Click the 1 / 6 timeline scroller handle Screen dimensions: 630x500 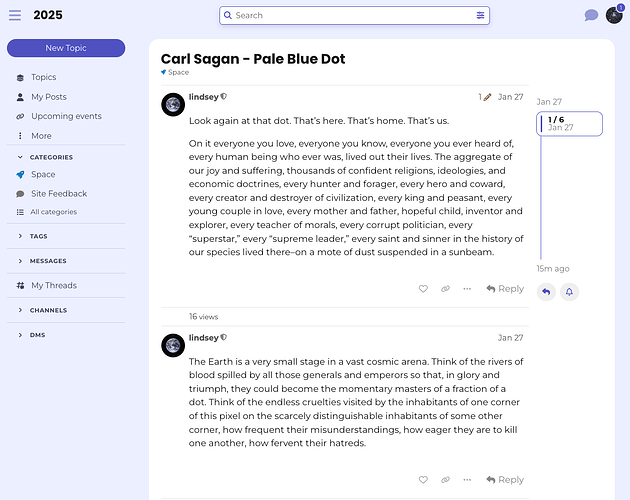click(569, 124)
